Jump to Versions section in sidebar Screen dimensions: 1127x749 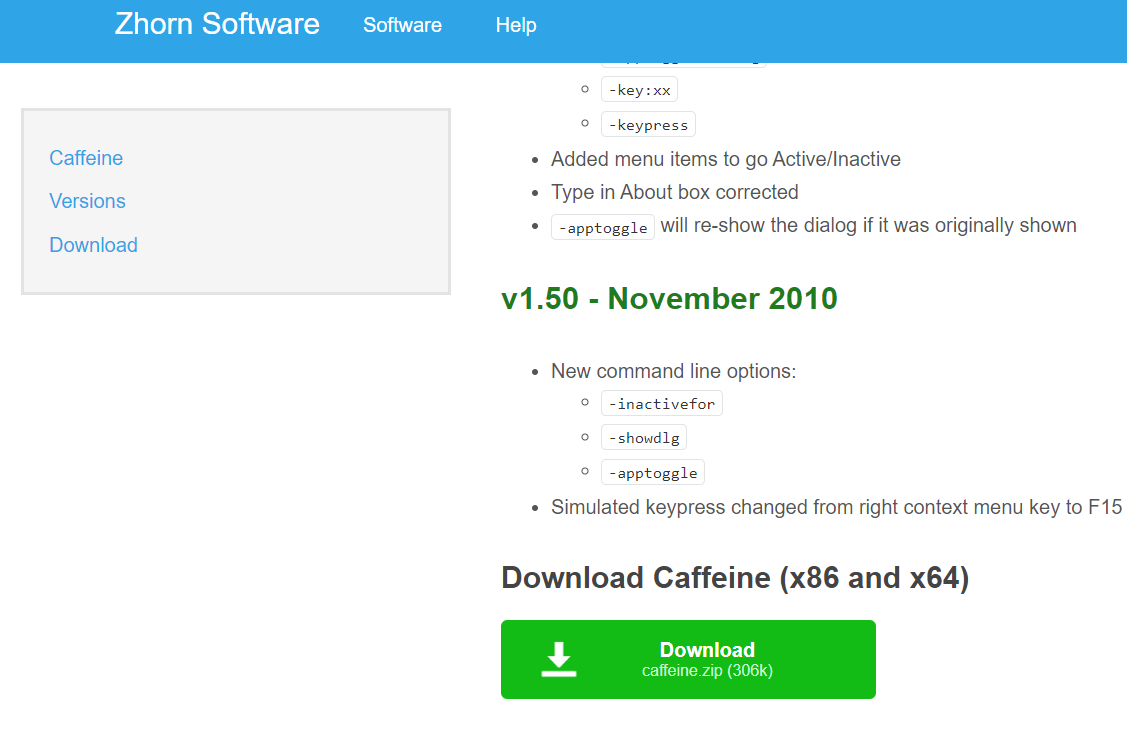tap(88, 201)
